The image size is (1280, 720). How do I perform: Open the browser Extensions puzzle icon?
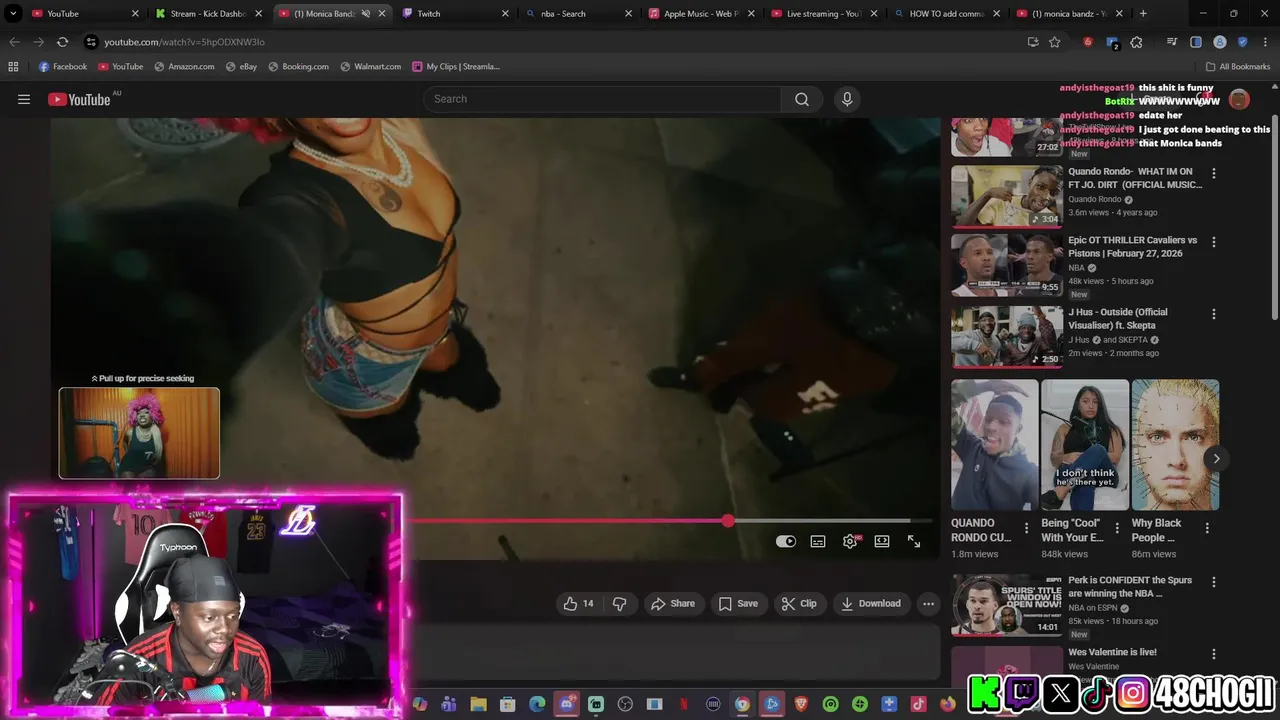pyautogui.click(x=1136, y=42)
